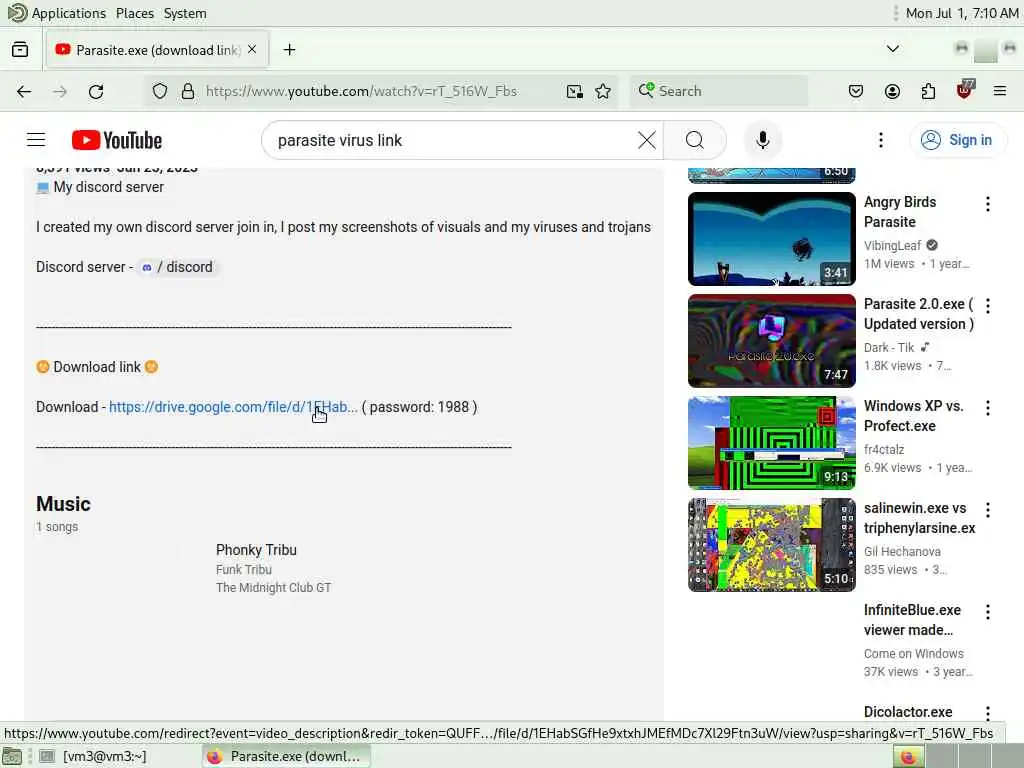The height and width of the screenshot is (768, 1024).
Task: Open the tracking protection shield icon
Action: pyautogui.click(x=160, y=91)
